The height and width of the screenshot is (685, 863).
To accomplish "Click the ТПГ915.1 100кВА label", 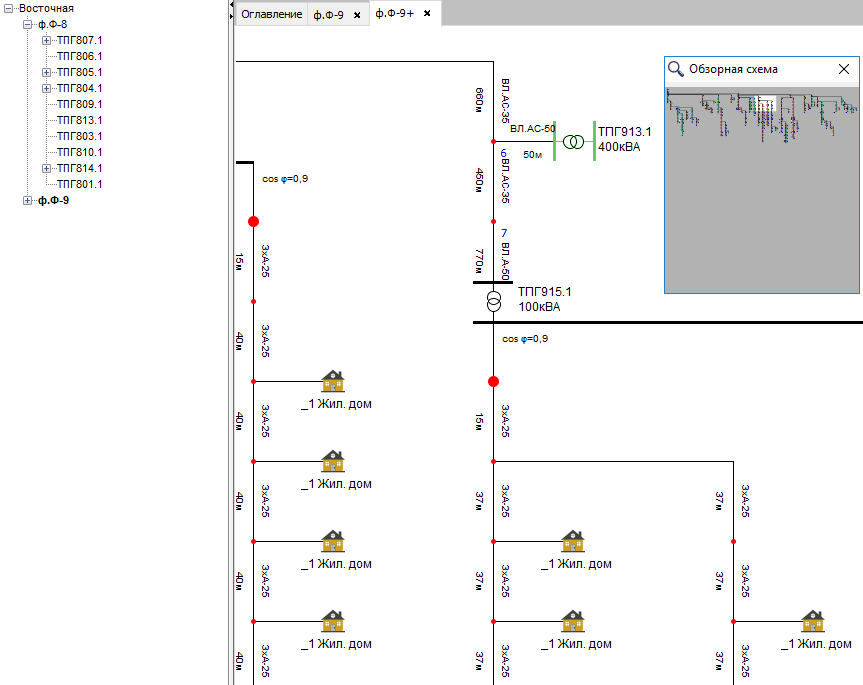I will click(x=544, y=299).
